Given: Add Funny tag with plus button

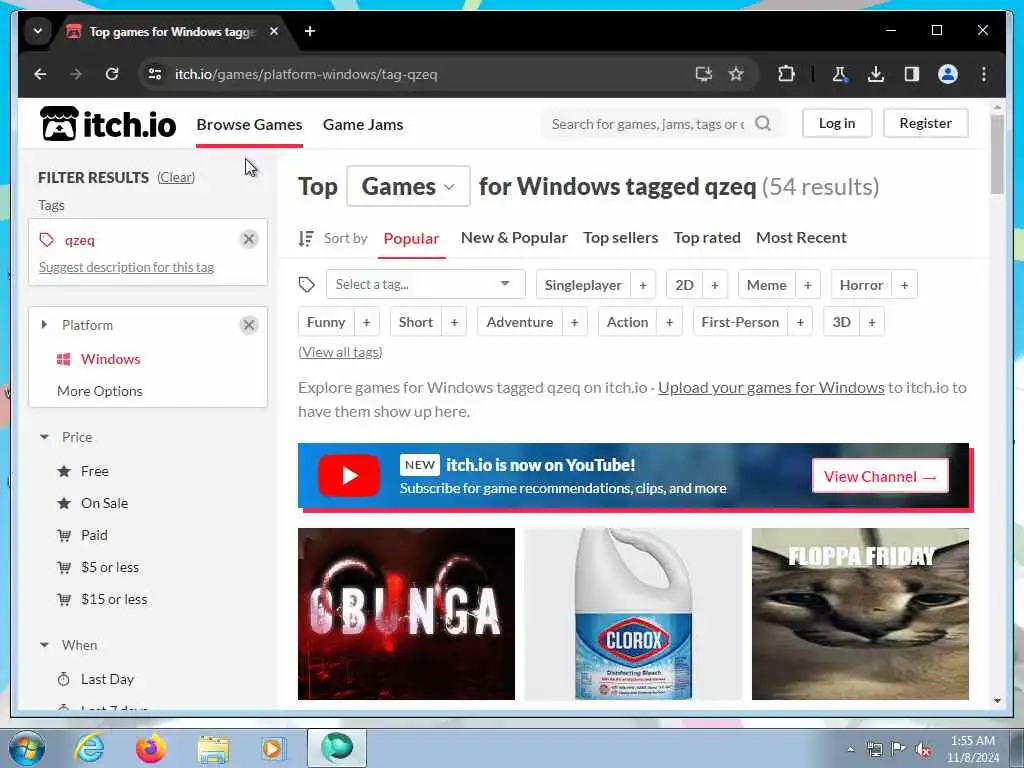Looking at the screenshot, I should click(x=366, y=322).
